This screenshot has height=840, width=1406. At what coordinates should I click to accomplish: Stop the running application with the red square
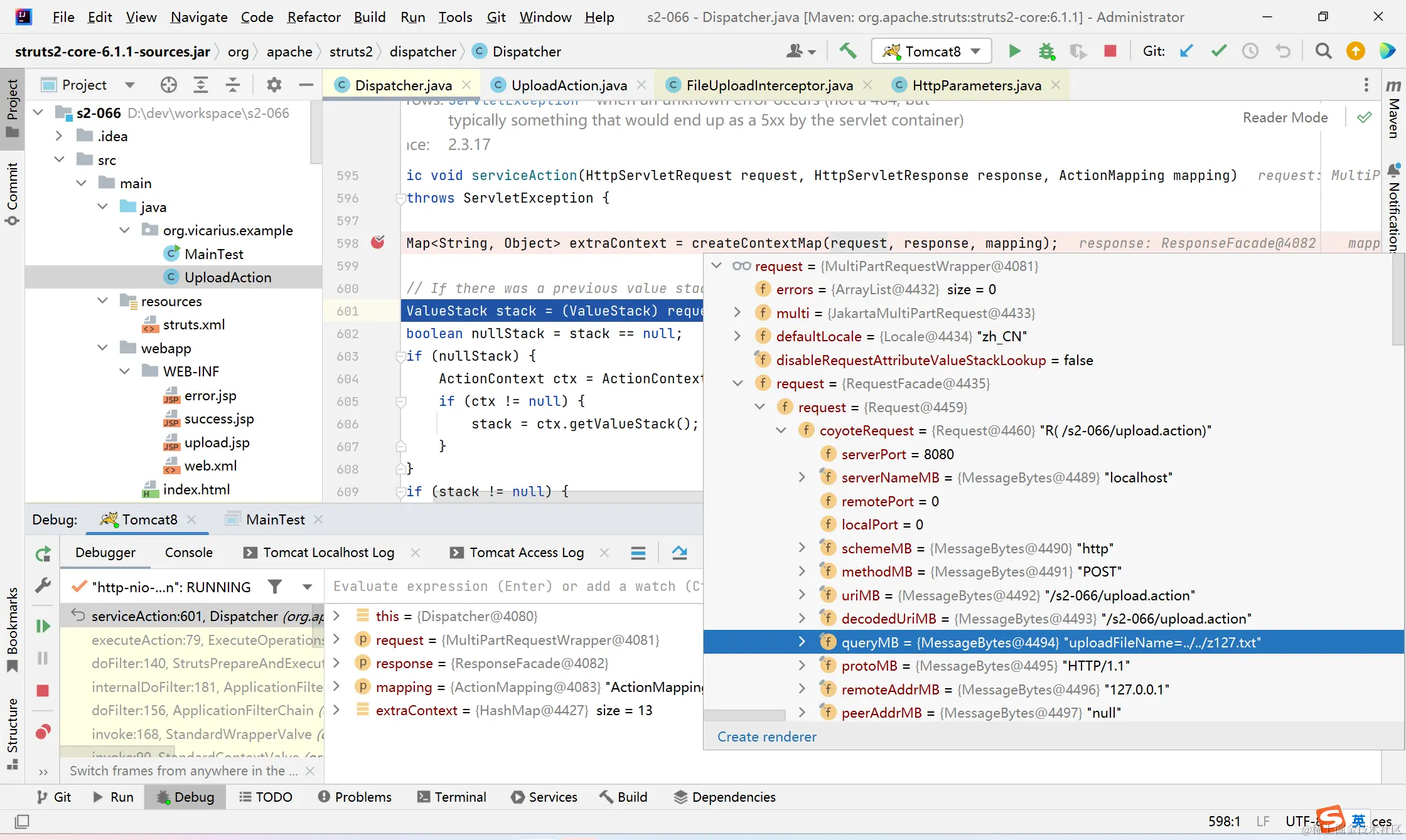click(x=1110, y=51)
